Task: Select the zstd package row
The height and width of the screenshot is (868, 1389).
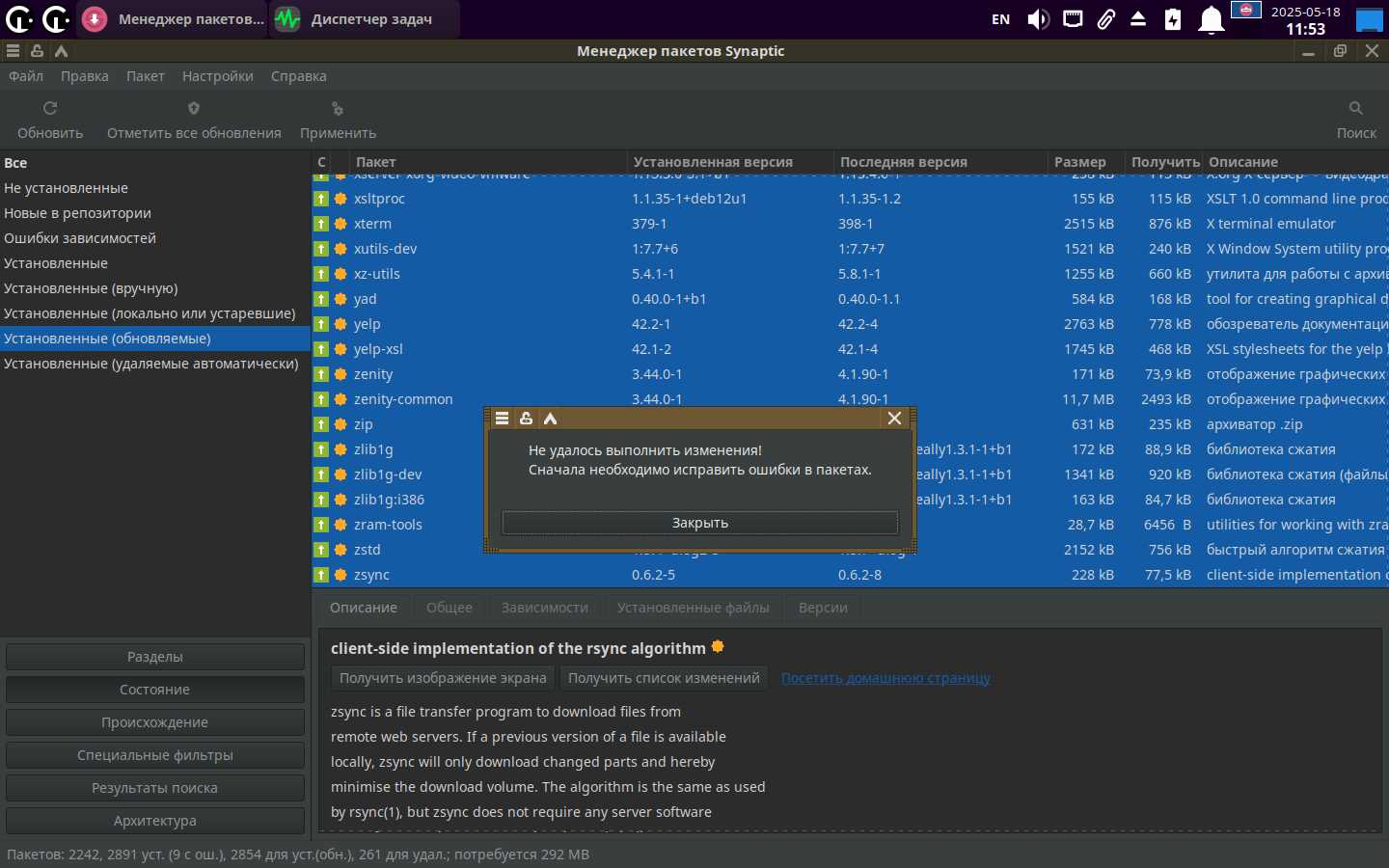Action: pyautogui.click(x=851, y=550)
